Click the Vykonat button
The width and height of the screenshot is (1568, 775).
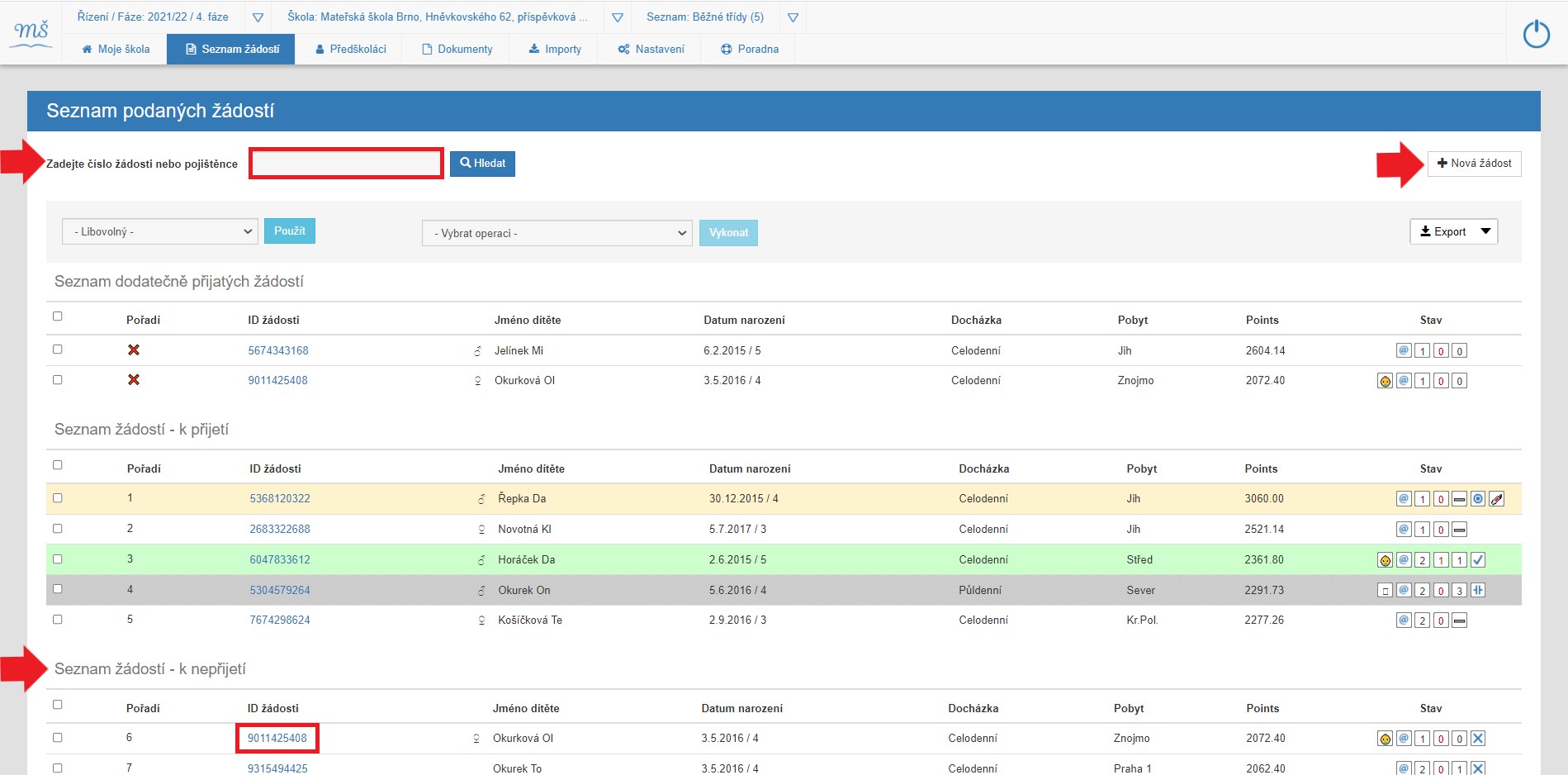pos(728,233)
